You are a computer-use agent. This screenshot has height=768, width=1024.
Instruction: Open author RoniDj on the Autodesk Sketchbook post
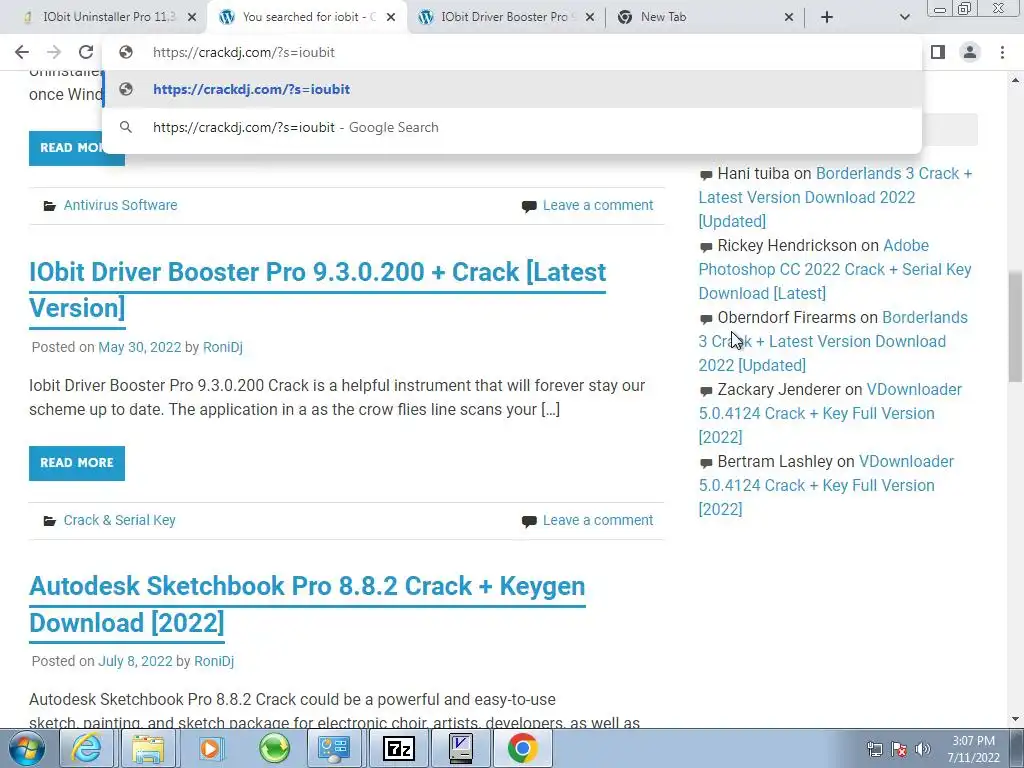(214, 661)
